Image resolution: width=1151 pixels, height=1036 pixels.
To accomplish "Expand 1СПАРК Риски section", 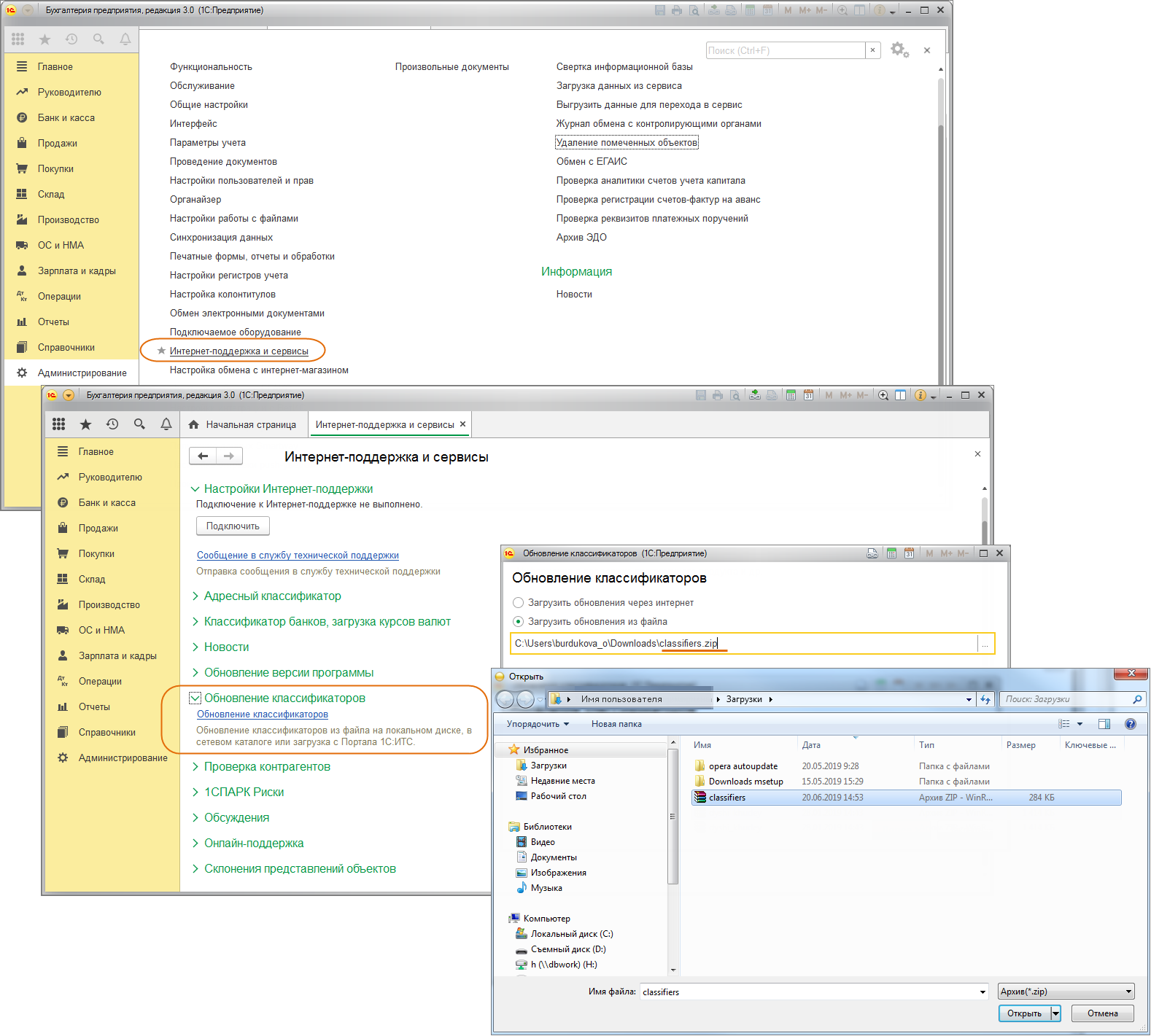I will 195,792.
